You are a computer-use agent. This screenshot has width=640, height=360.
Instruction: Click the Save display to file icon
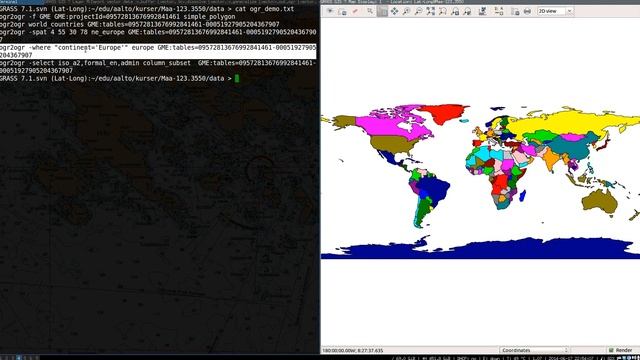pos(515,11)
